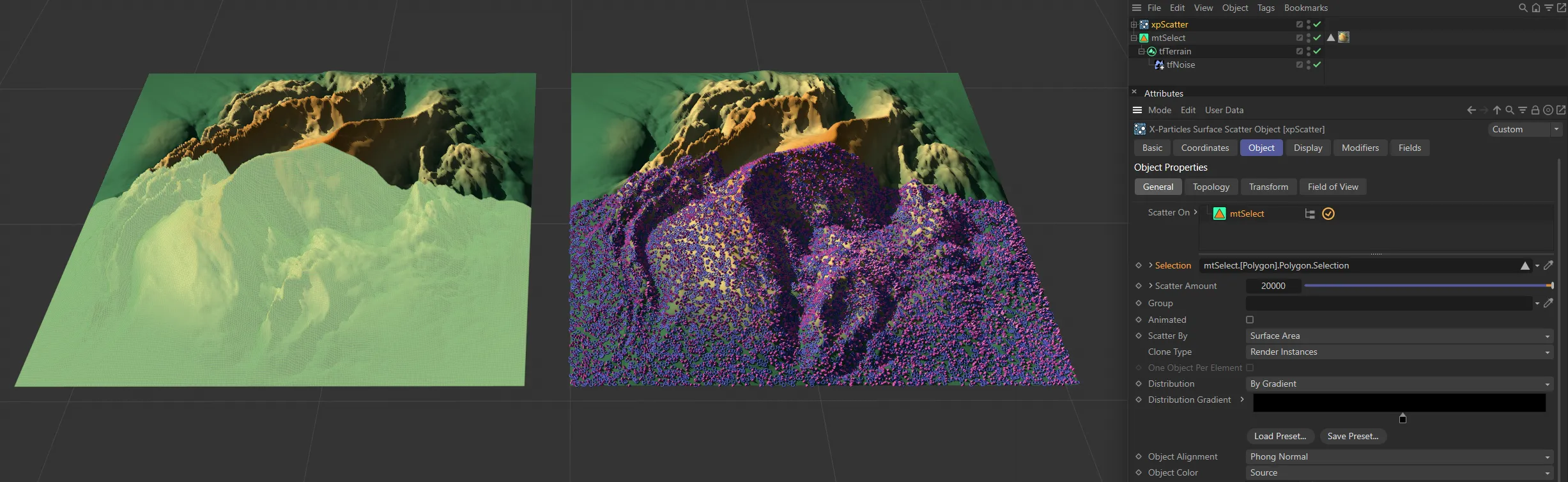Open Object Manager in new window
Image resolution: width=1568 pixels, height=482 pixels.
tap(1562, 8)
